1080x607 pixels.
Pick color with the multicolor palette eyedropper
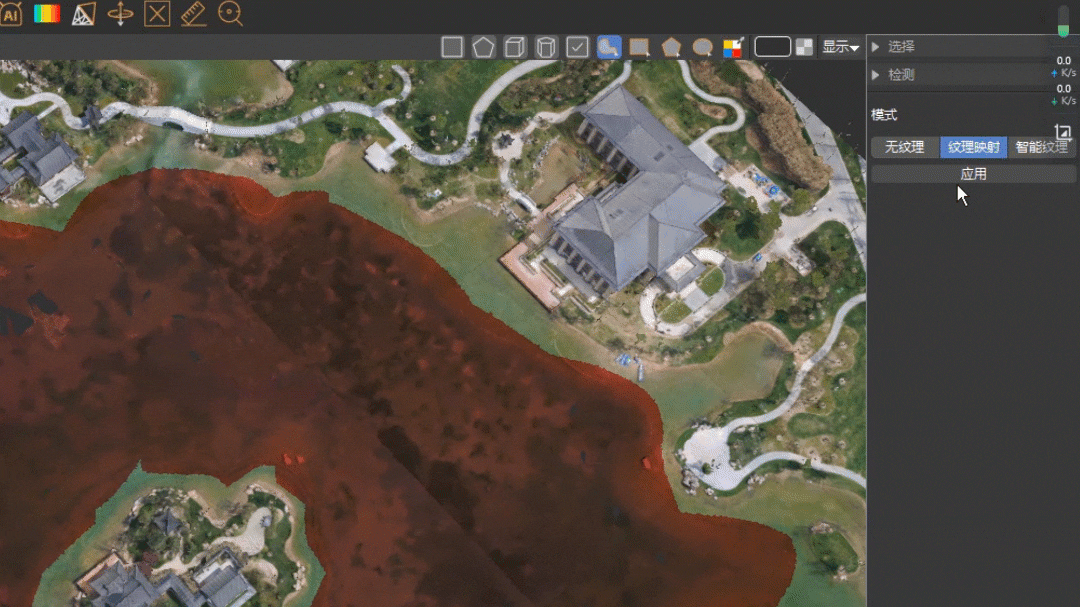click(733, 47)
